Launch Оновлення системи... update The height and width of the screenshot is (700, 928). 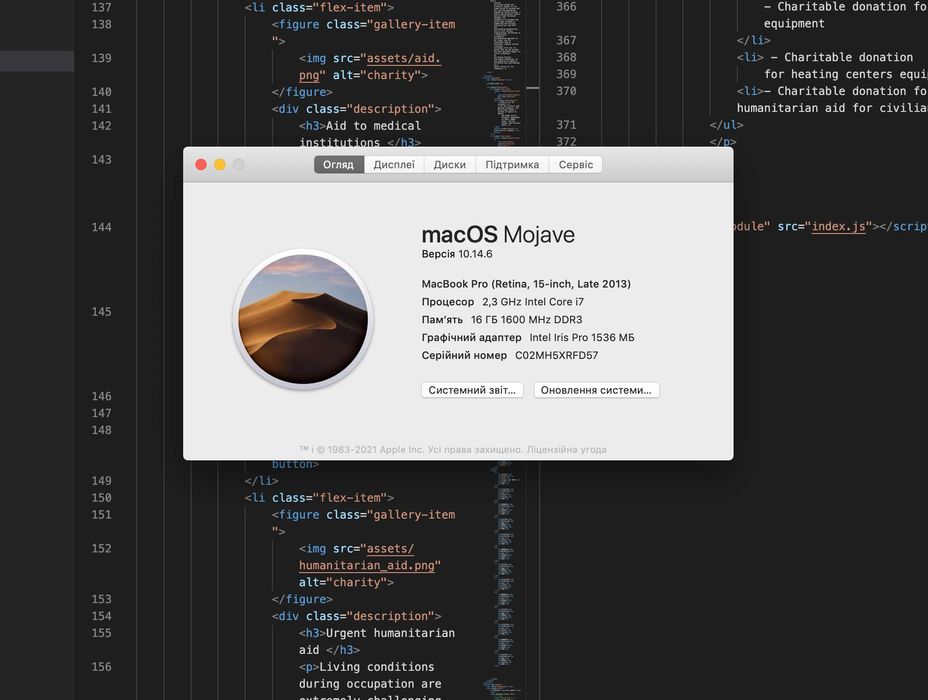597,390
